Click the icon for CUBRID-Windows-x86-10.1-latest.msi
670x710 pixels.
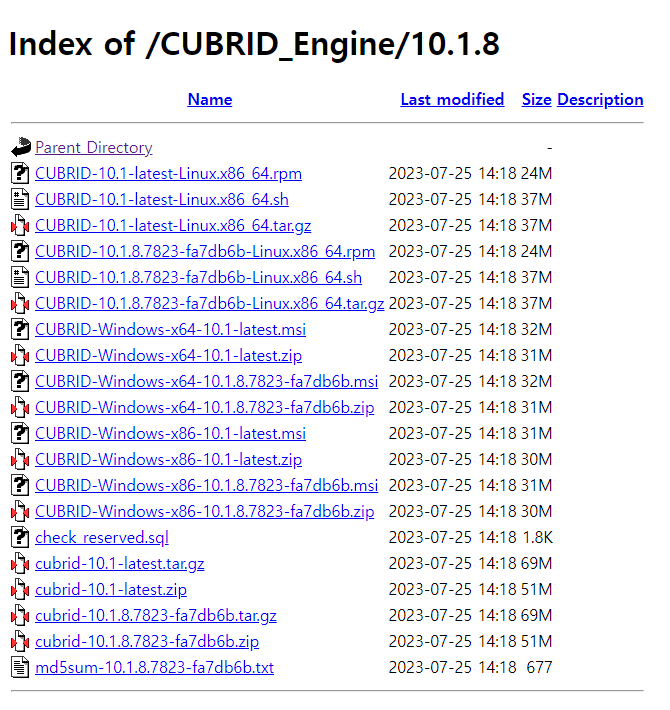[x=20, y=433]
